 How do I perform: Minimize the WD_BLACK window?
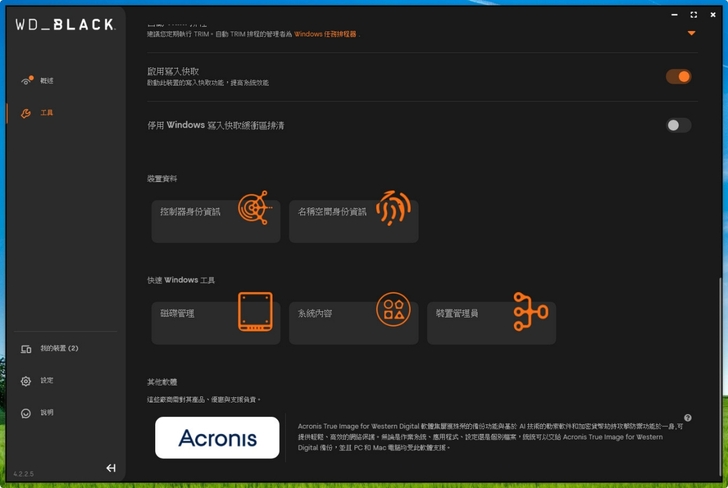(674, 15)
